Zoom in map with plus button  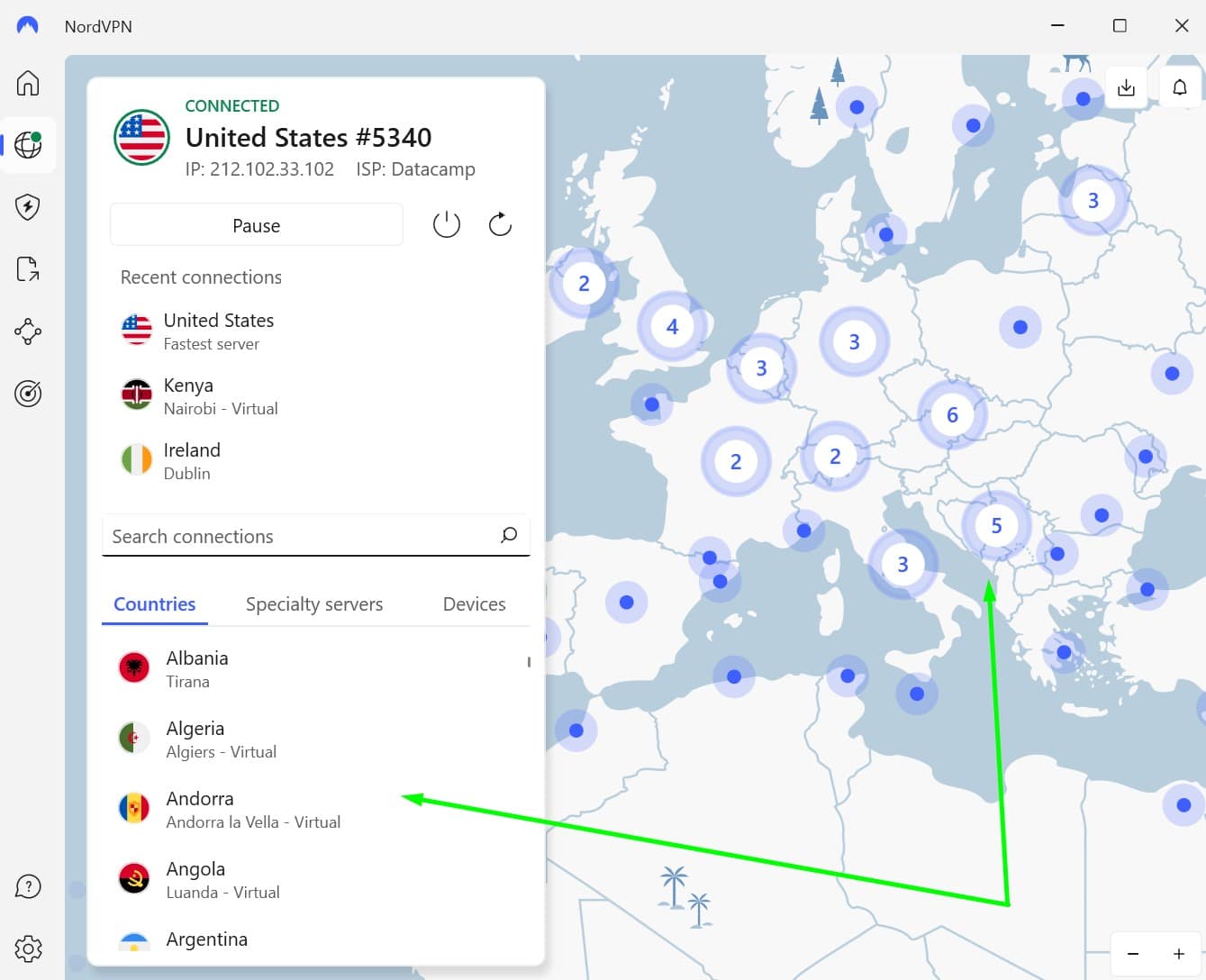[1178, 954]
